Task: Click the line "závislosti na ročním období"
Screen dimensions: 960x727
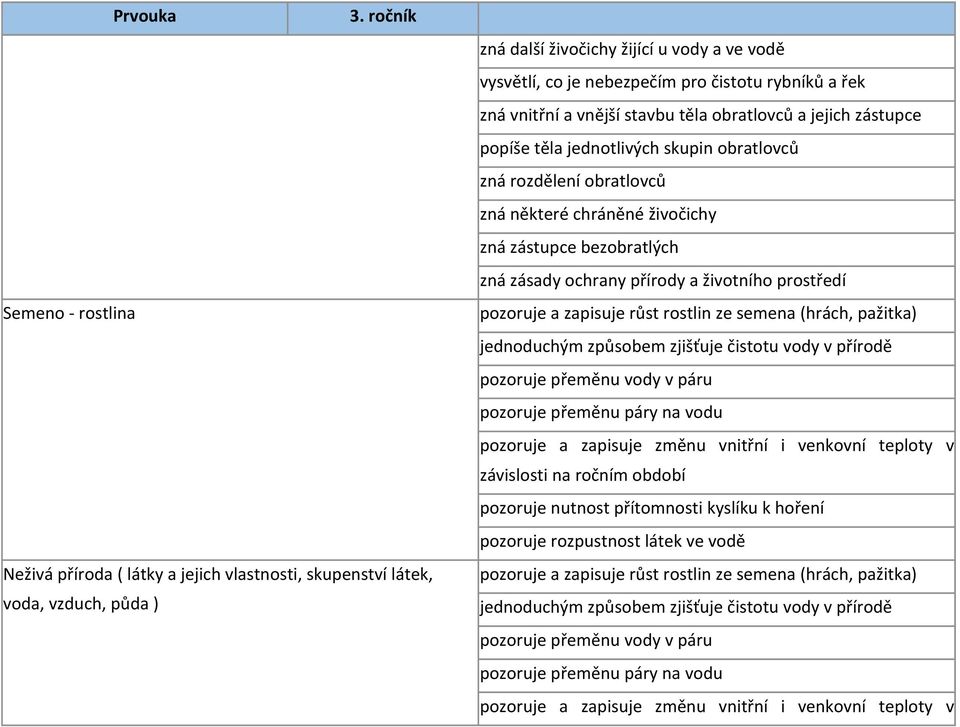Action: 582,475
